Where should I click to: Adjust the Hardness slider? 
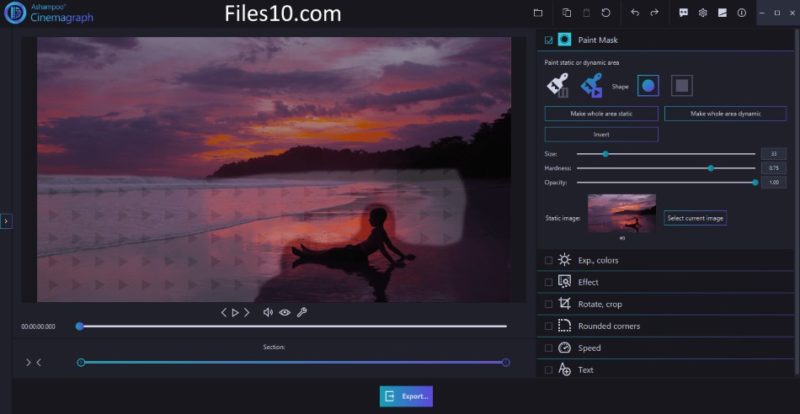666,168
